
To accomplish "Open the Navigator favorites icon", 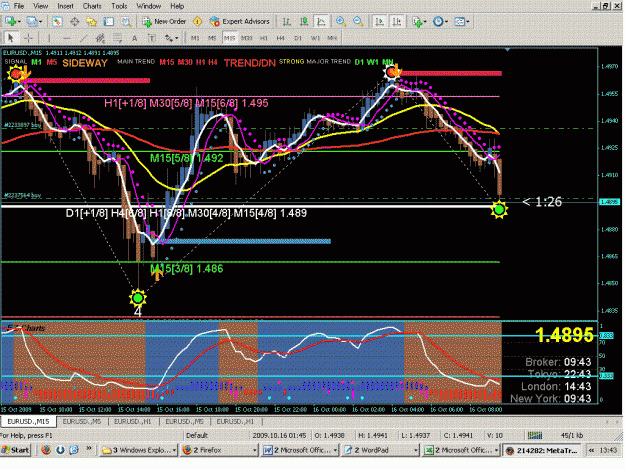I will 91,22.
